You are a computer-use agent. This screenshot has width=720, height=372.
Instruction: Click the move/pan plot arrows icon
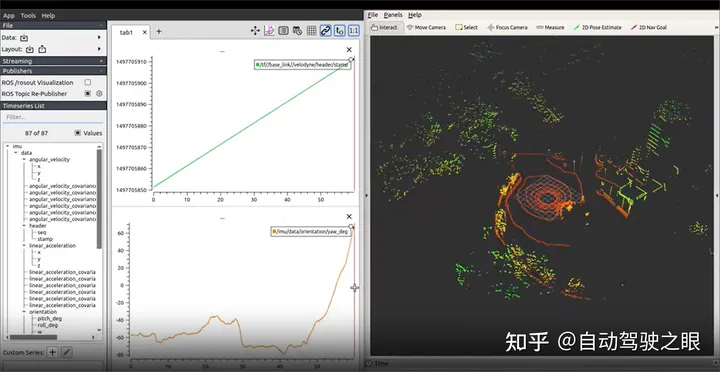pyautogui.click(x=255, y=31)
